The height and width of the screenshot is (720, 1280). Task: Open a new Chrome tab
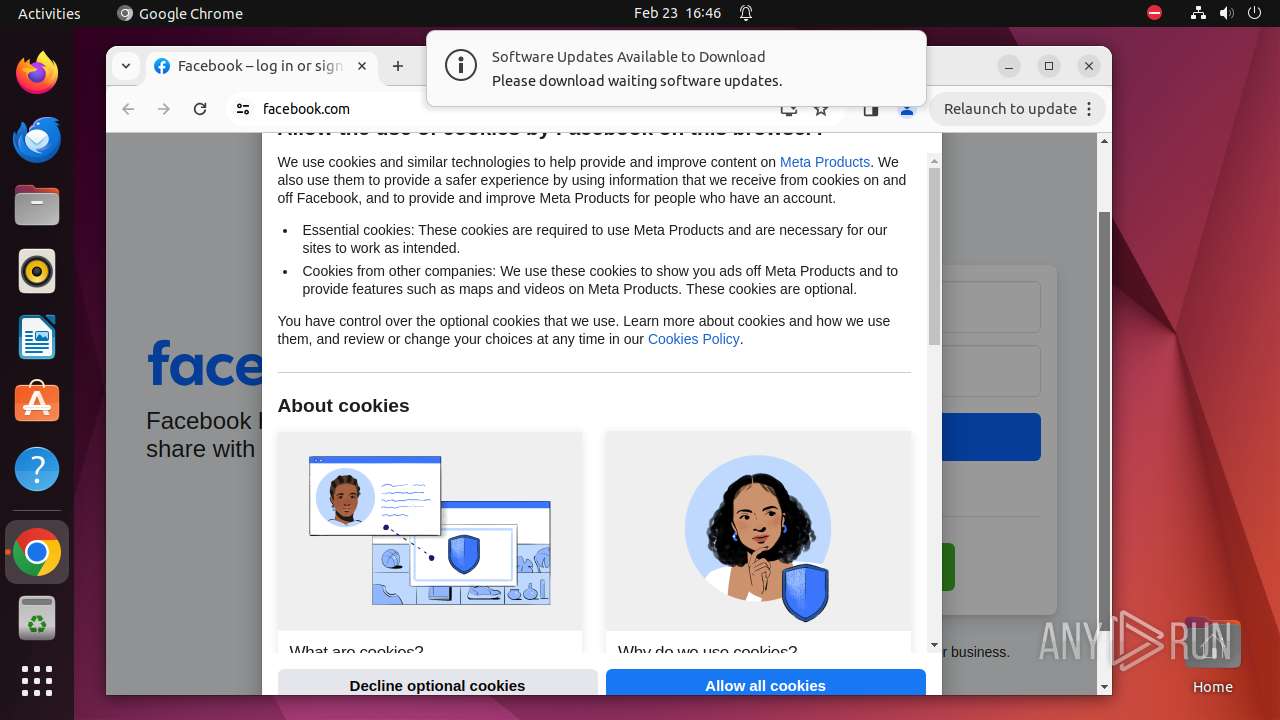coord(398,66)
